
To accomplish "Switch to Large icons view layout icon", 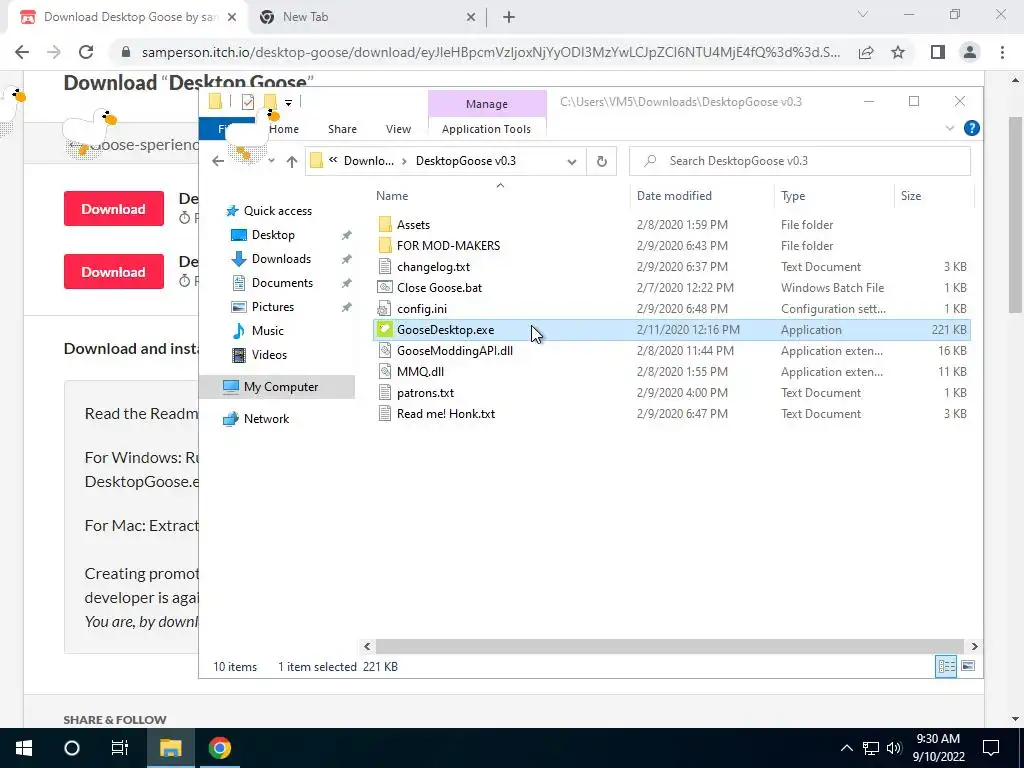I will click(968, 666).
